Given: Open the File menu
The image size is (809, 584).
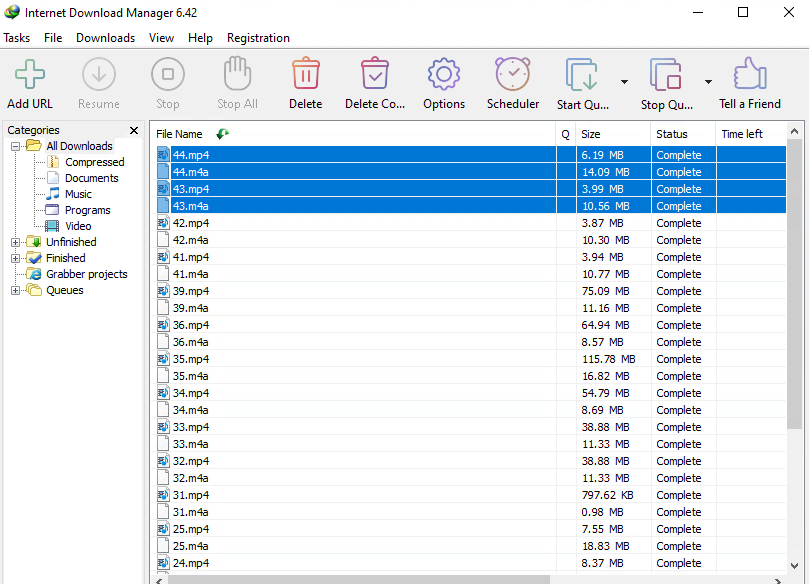Looking at the screenshot, I should pyautogui.click(x=53, y=38).
